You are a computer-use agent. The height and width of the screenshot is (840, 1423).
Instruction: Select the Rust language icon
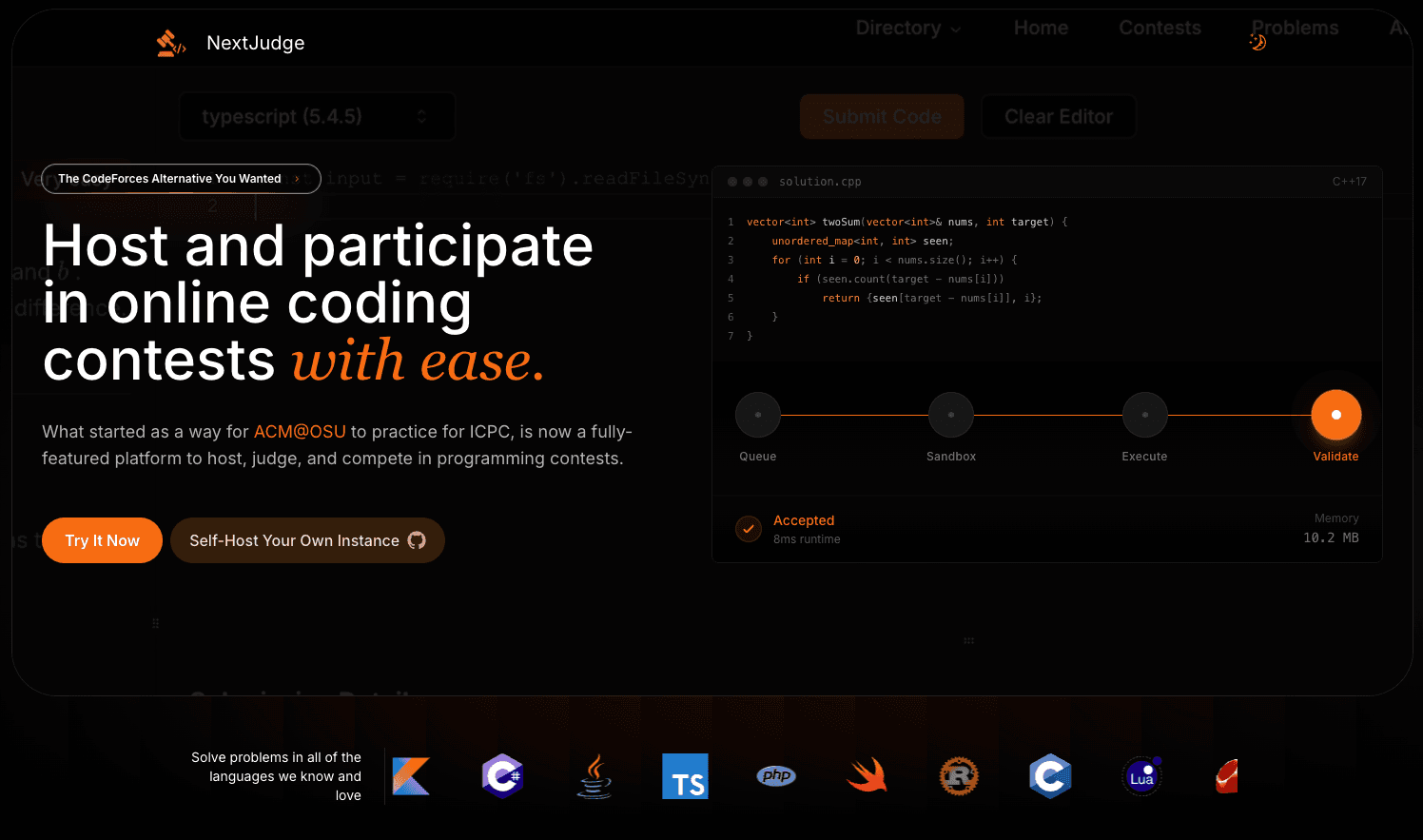959,776
